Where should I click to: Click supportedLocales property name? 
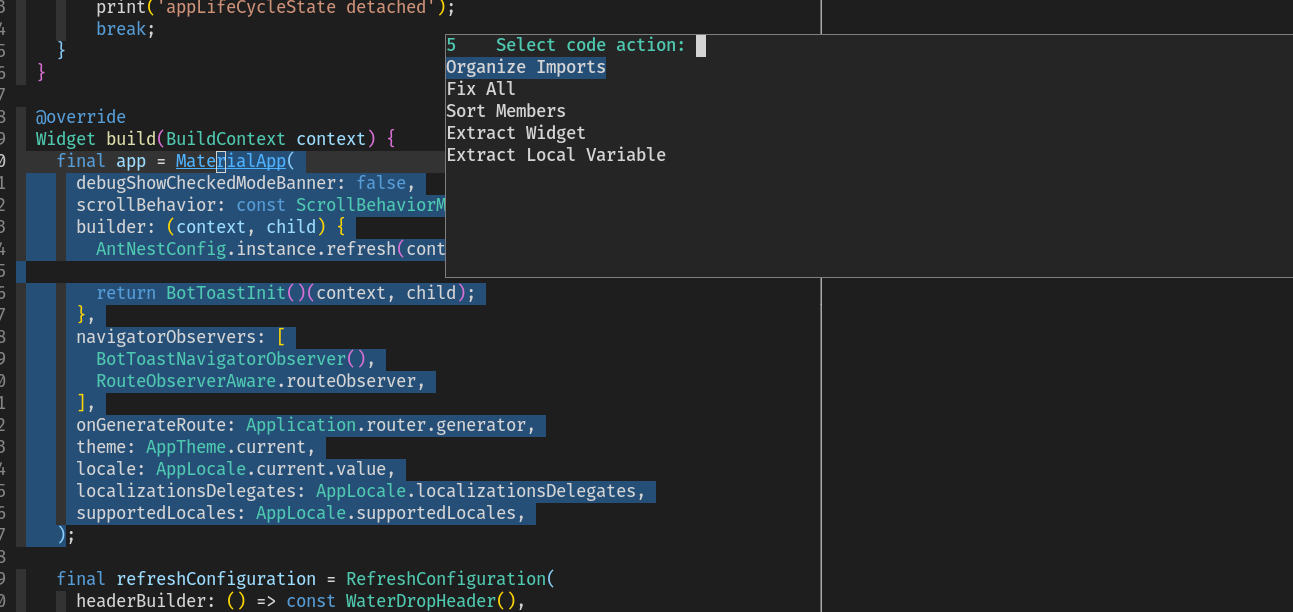click(x=156, y=513)
